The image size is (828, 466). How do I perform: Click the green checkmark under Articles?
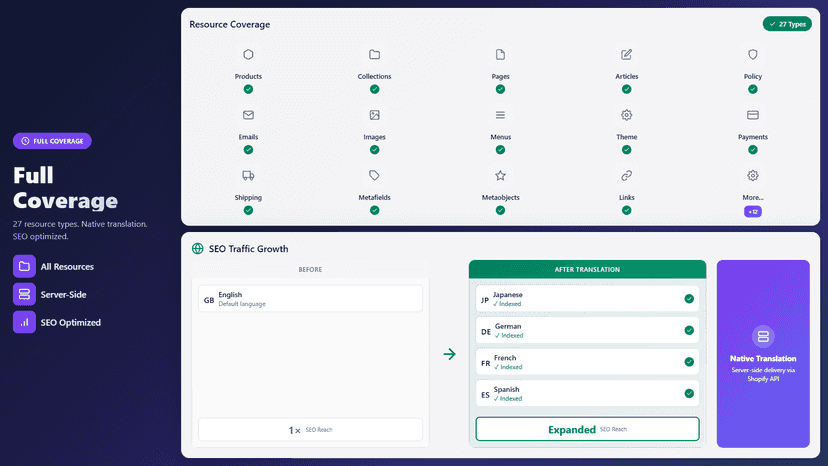[x=626, y=89]
